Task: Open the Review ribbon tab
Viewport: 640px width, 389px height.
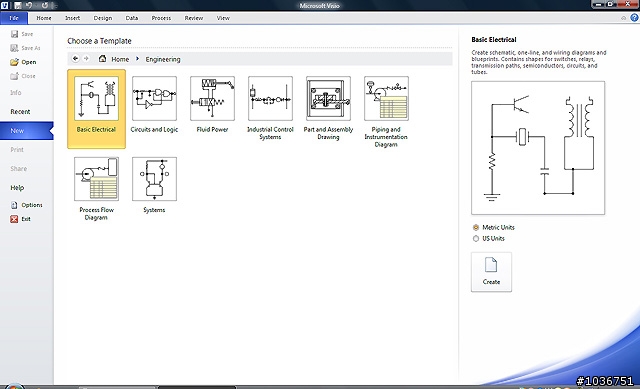Action: coord(194,18)
